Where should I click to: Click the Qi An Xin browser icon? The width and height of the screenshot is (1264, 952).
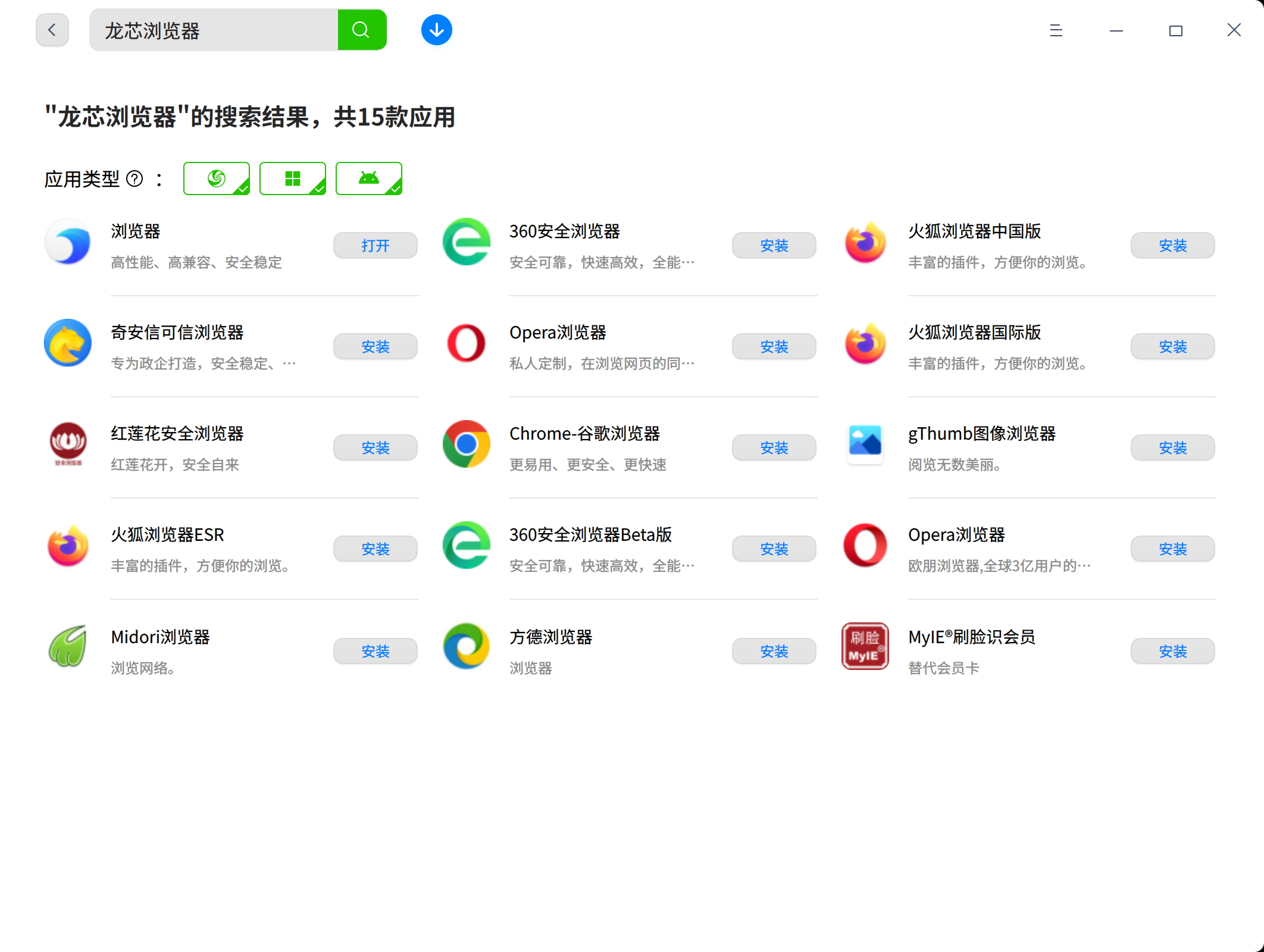pos(68,343)
